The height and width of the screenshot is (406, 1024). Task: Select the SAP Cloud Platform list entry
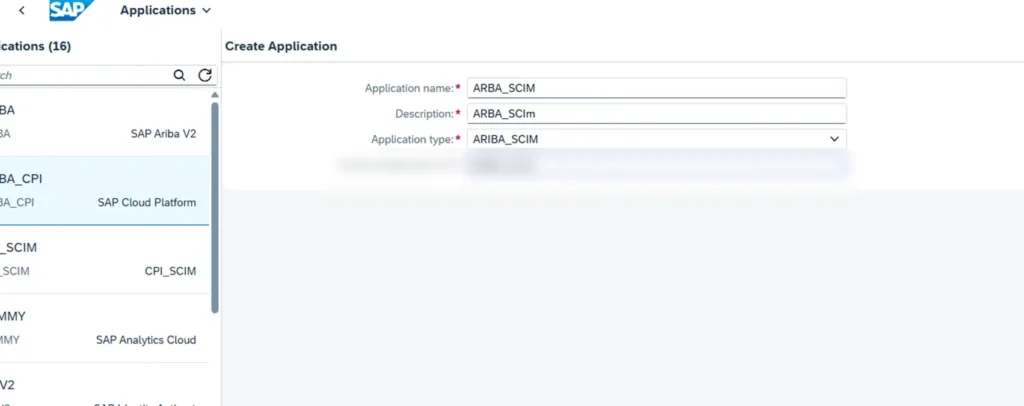(100, 190)
